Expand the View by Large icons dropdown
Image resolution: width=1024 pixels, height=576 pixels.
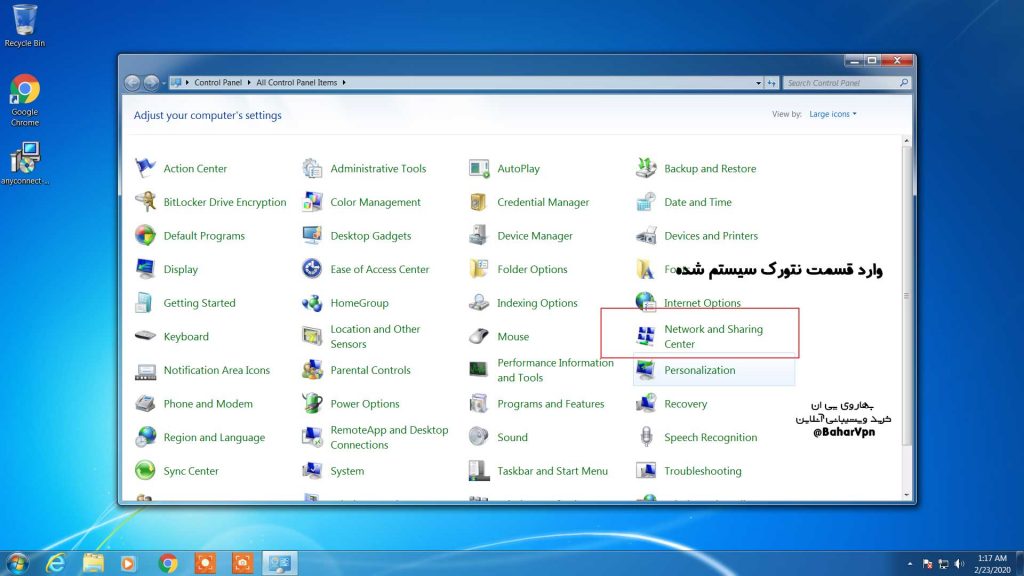click(x=833, y=114)
